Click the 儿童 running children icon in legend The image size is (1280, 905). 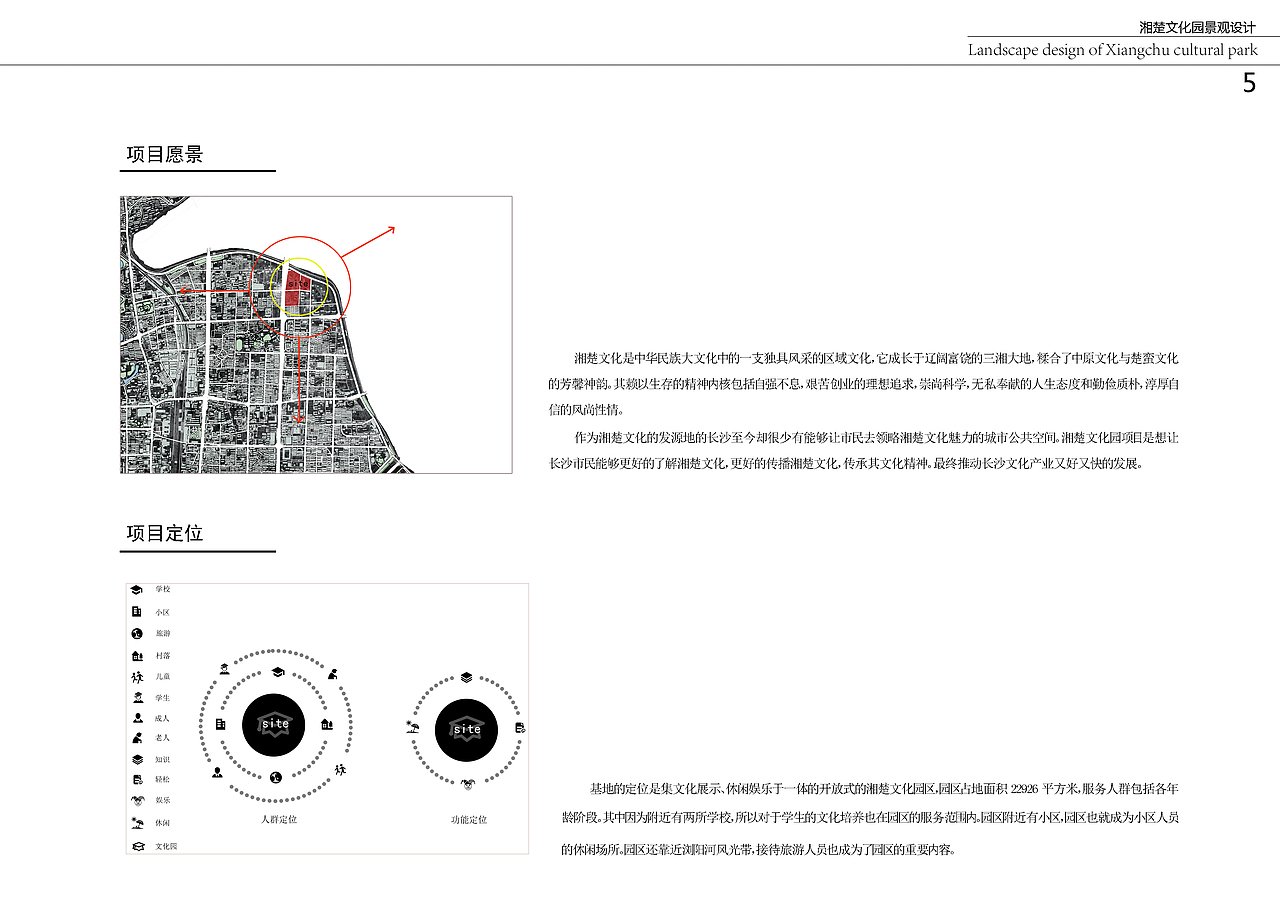tap(137, 677)
